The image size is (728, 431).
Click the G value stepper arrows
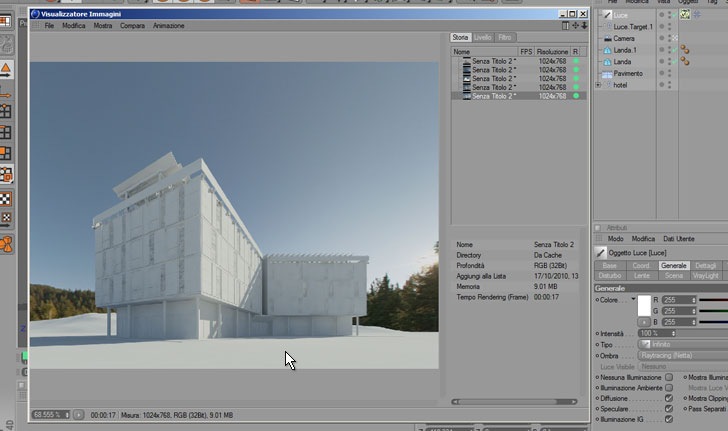coord(694,311)
